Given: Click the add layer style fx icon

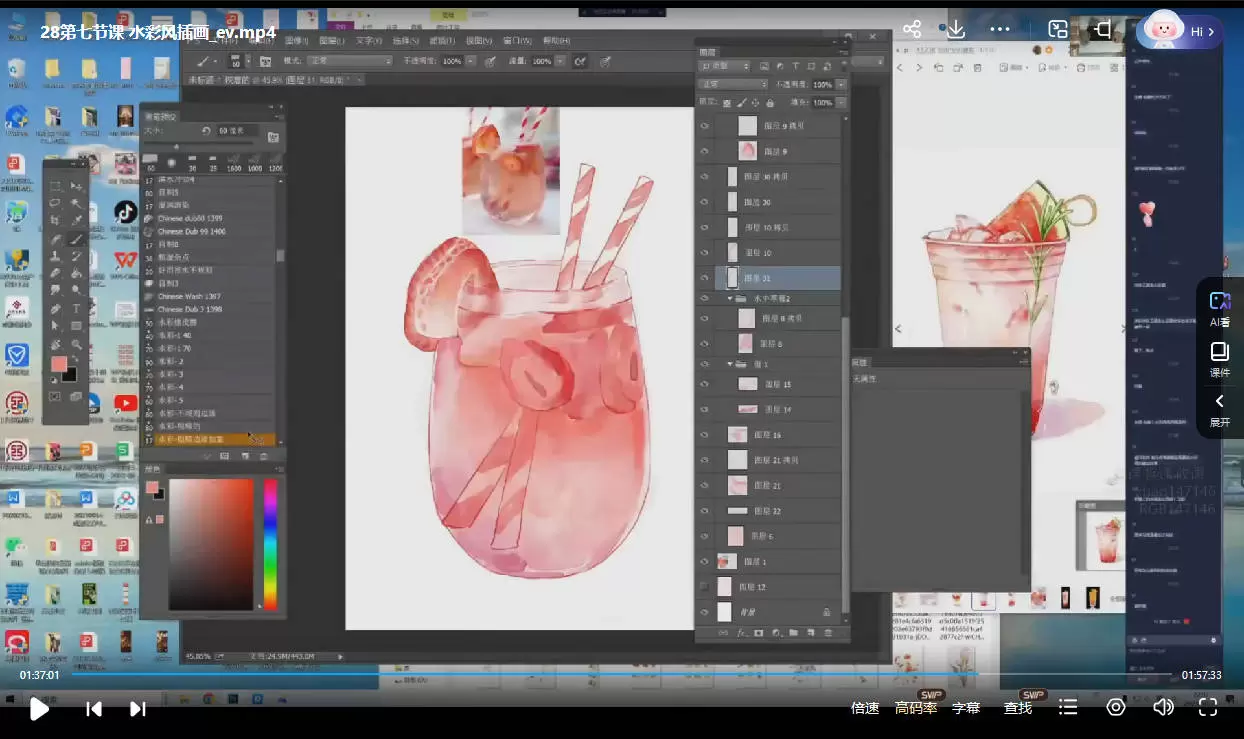Looking at the screenshot, I should (742, 633).
